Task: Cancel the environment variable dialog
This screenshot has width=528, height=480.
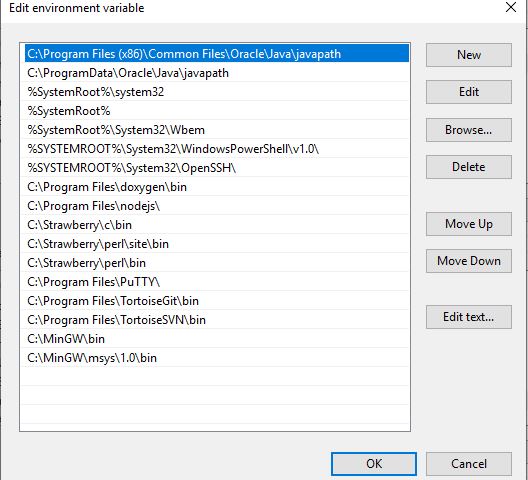Action: [x=469, y=464]
